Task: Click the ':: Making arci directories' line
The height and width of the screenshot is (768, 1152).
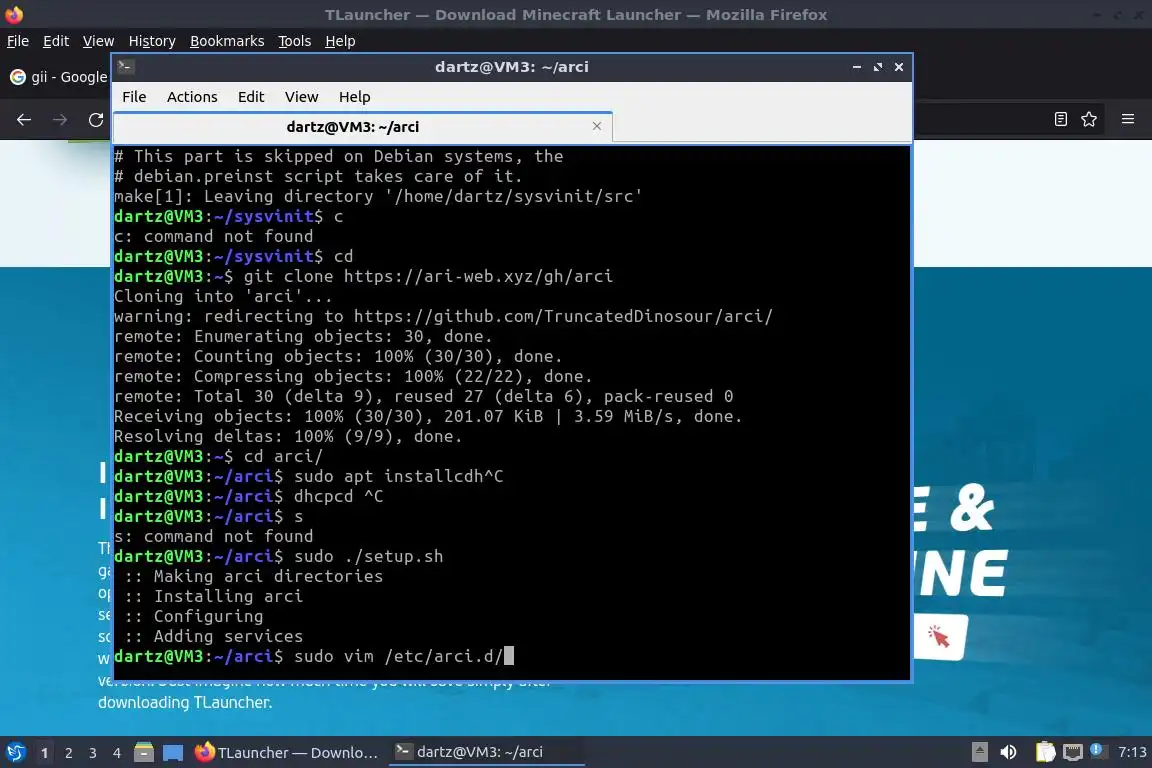Action: click(x=253, y=576)
